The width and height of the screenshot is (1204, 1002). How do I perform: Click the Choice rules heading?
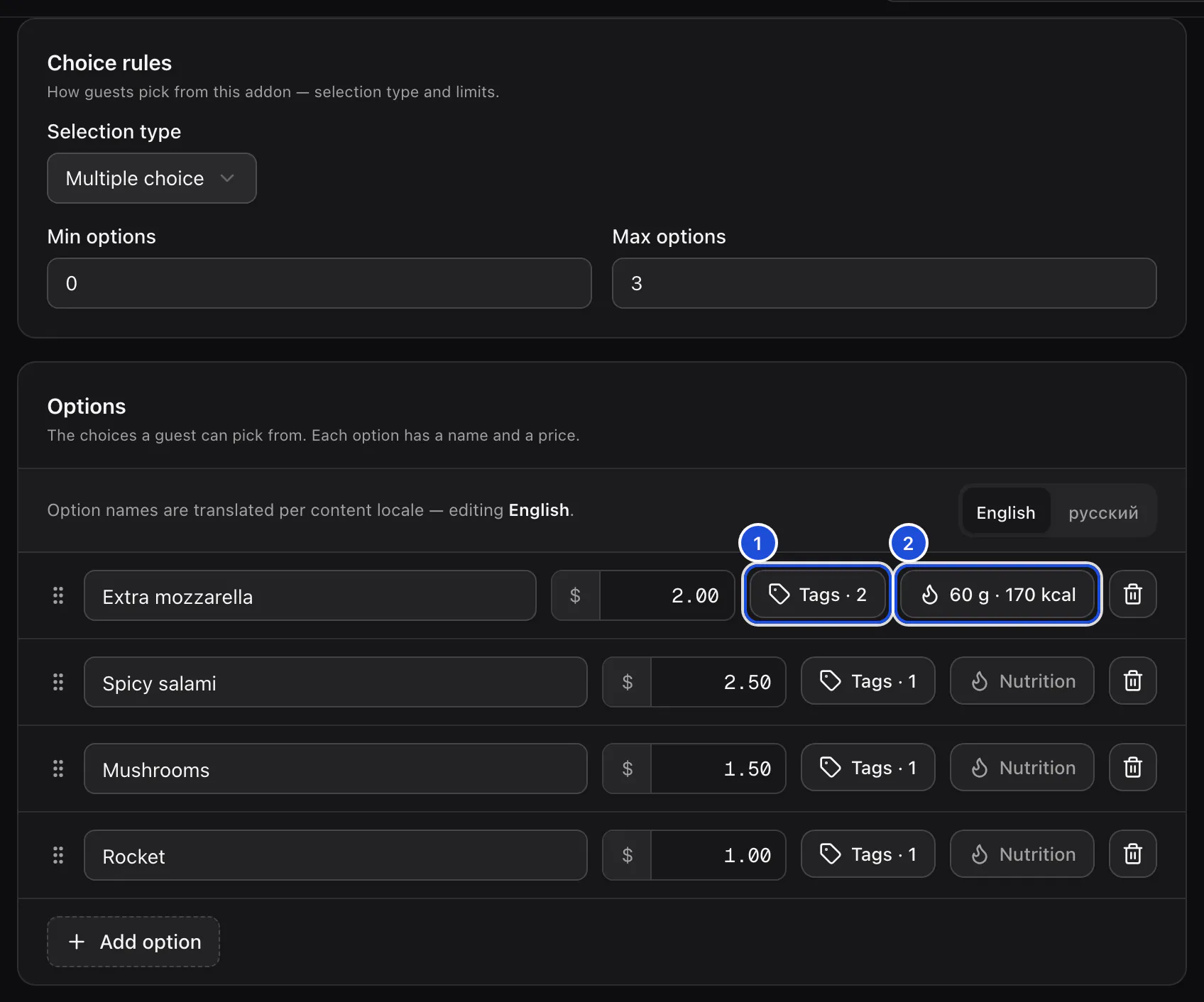tap(109, 63)
